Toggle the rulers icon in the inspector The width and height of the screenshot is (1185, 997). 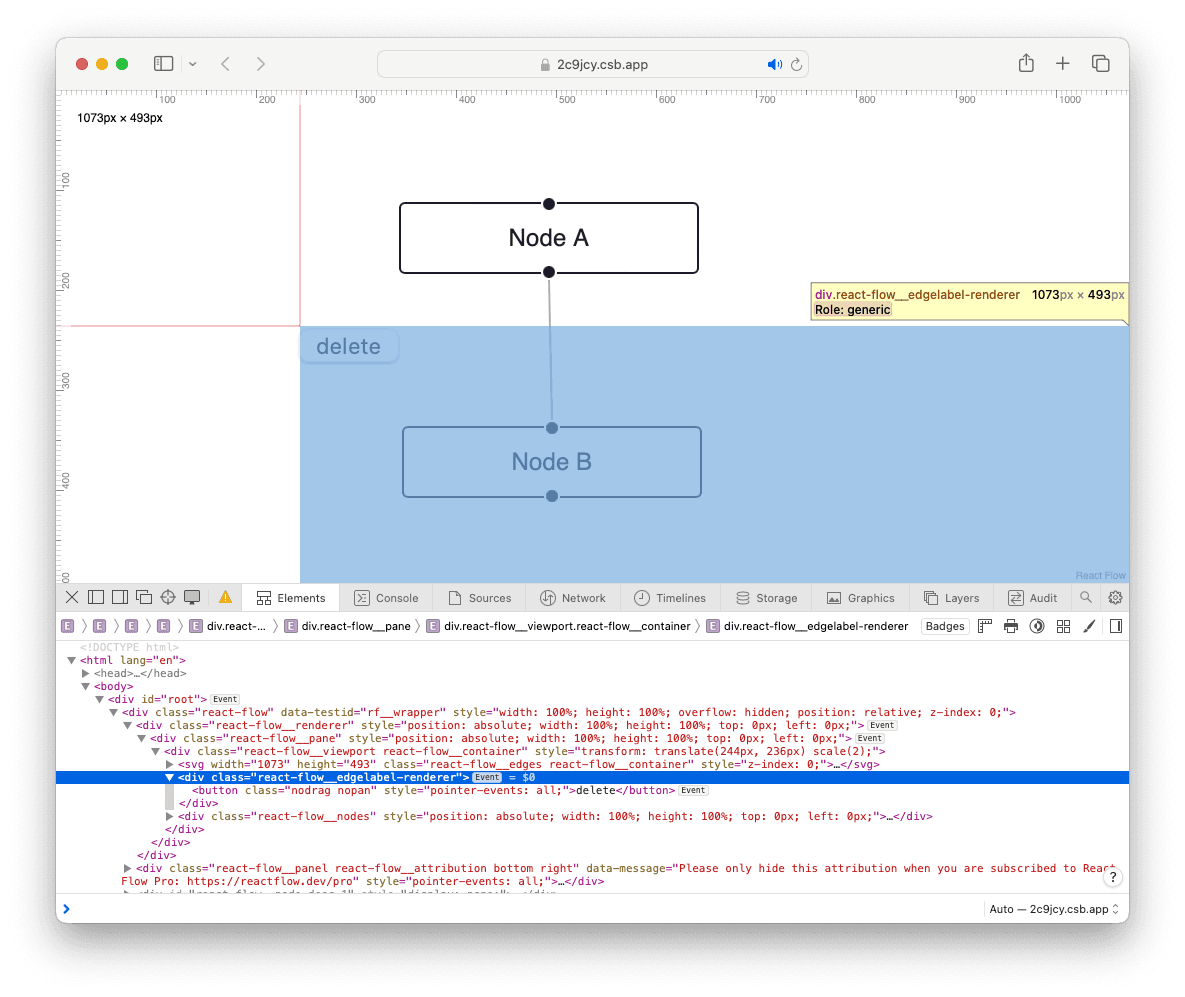click(984, 626)
